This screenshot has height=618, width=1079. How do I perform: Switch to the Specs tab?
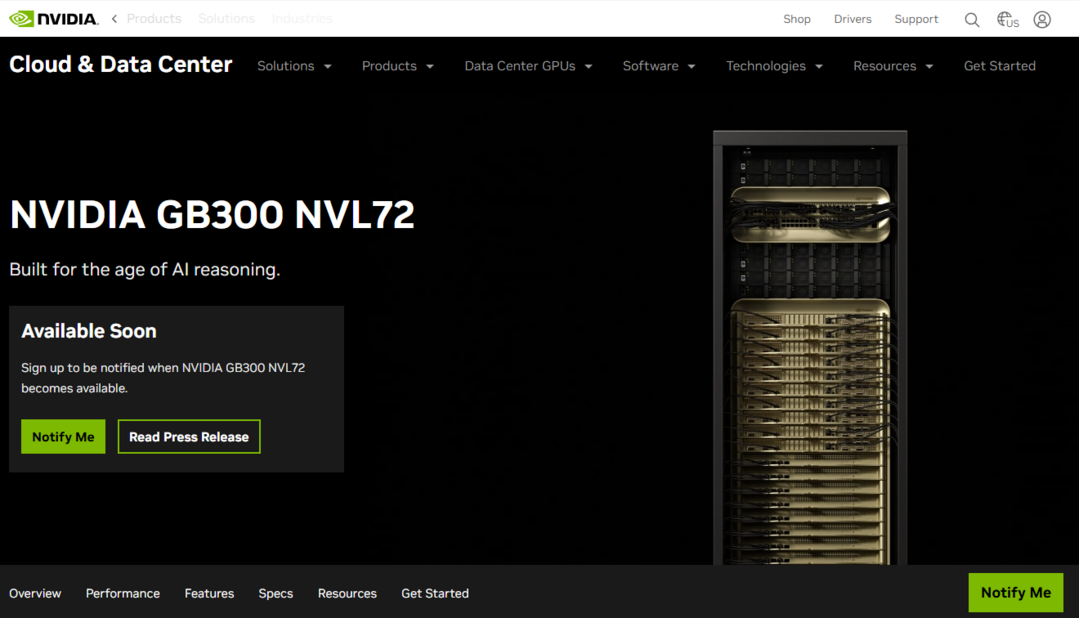276,593
